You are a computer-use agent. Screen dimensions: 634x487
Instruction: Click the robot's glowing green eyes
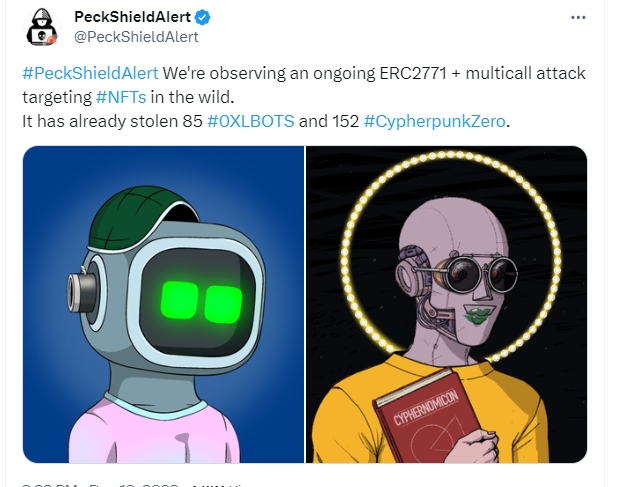pos(201,302)
